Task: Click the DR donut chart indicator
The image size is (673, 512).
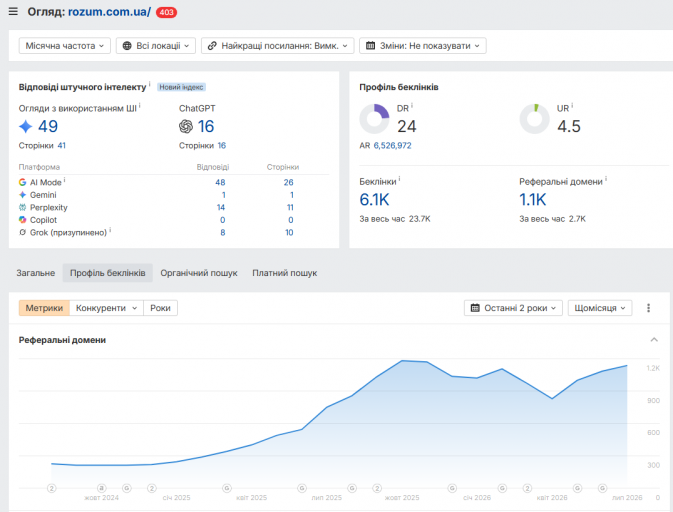Action: point(374,119)
